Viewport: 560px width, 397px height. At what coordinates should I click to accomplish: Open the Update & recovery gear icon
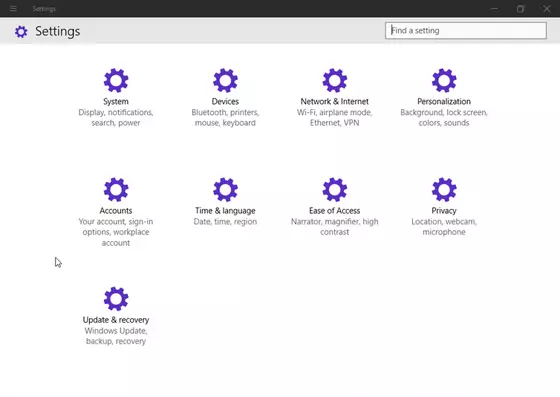[116, 299]
